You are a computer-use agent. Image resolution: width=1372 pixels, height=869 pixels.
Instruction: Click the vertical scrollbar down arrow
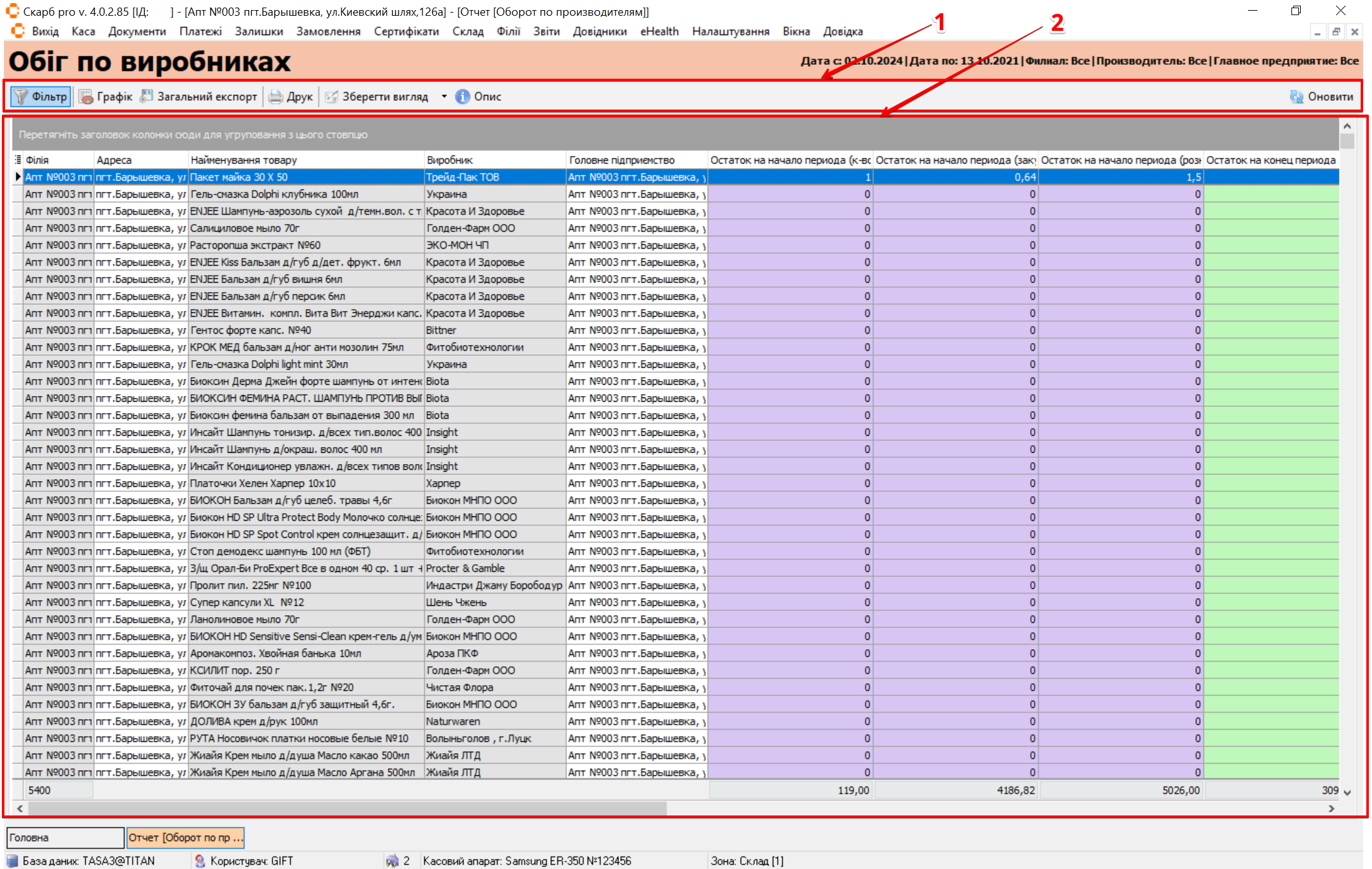pyautogui.click(x=1347, y=792)
